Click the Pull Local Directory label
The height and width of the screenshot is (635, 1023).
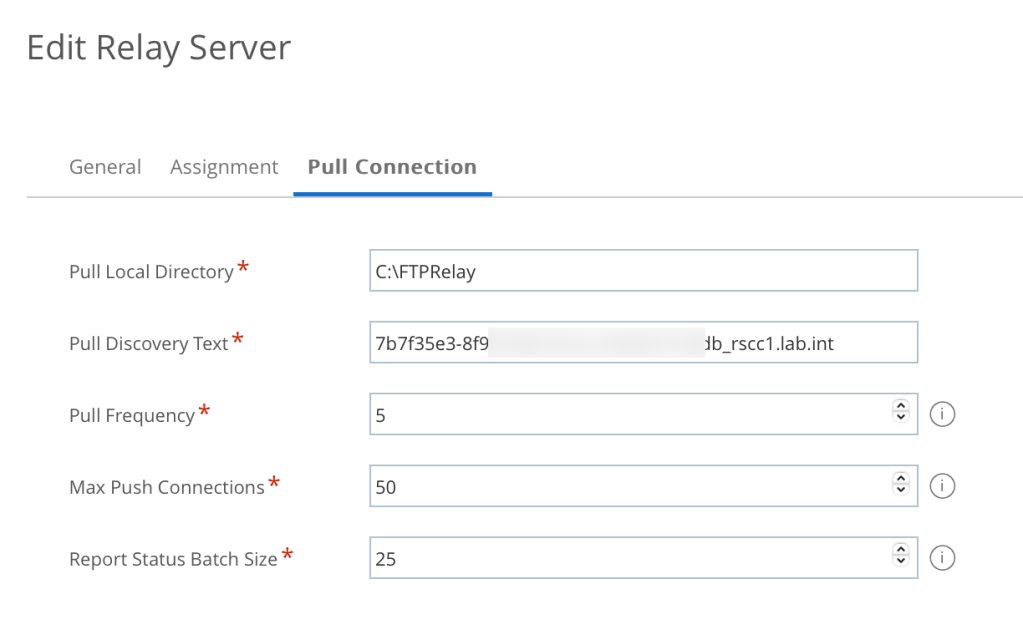[x=151, y=272]
